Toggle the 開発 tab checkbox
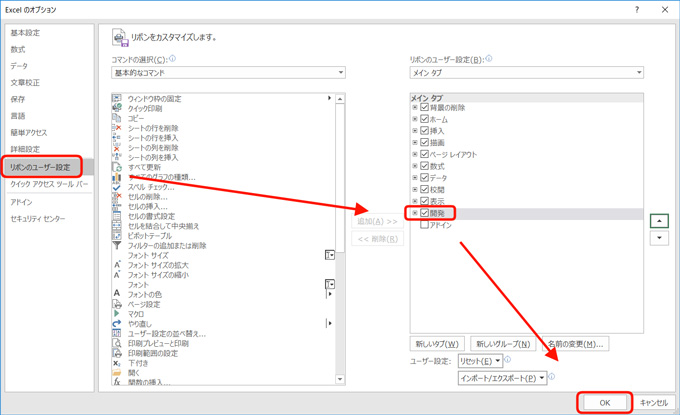This screenshot has height=415, width=680. click(x=425, y=213)
